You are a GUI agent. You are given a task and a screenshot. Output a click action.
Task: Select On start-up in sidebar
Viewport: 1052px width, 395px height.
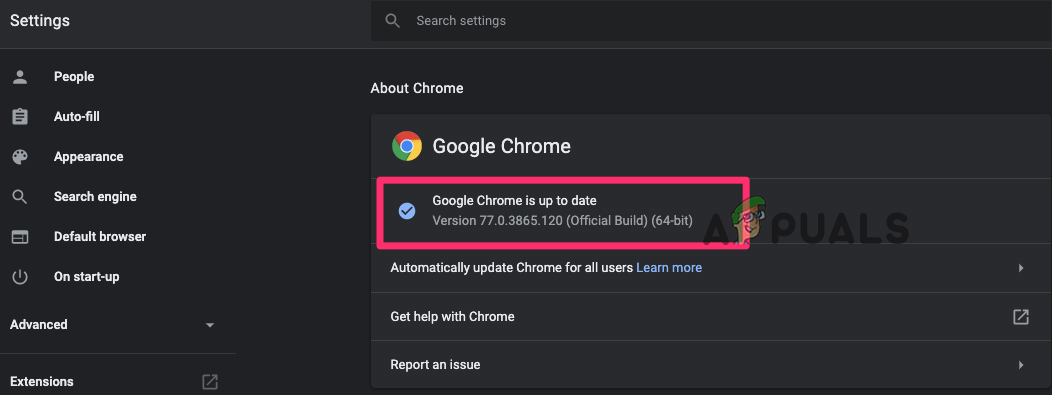[87, 277]
